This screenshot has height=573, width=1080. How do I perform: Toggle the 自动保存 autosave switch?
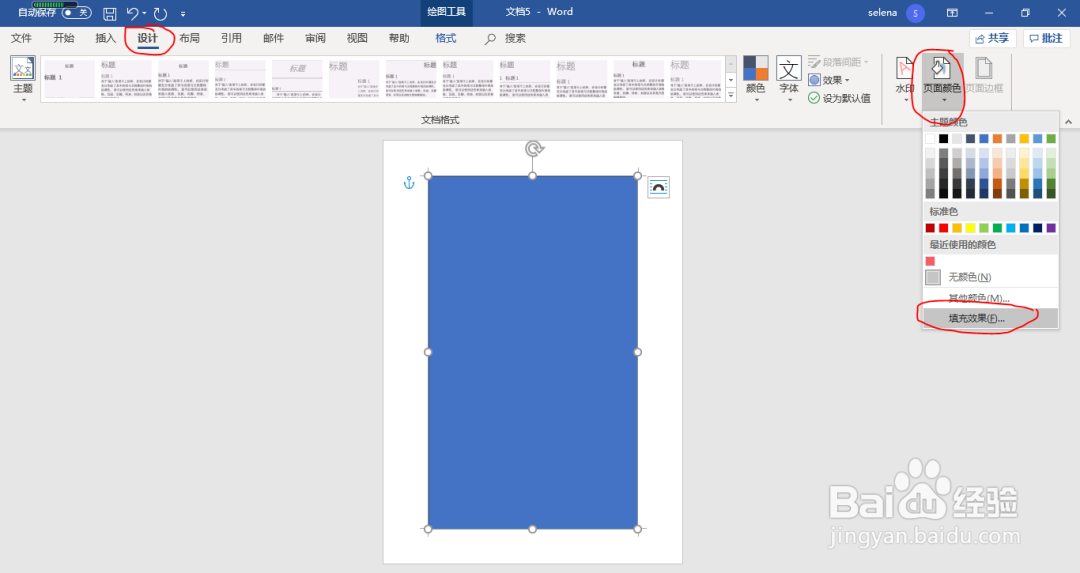coord(76,13)
